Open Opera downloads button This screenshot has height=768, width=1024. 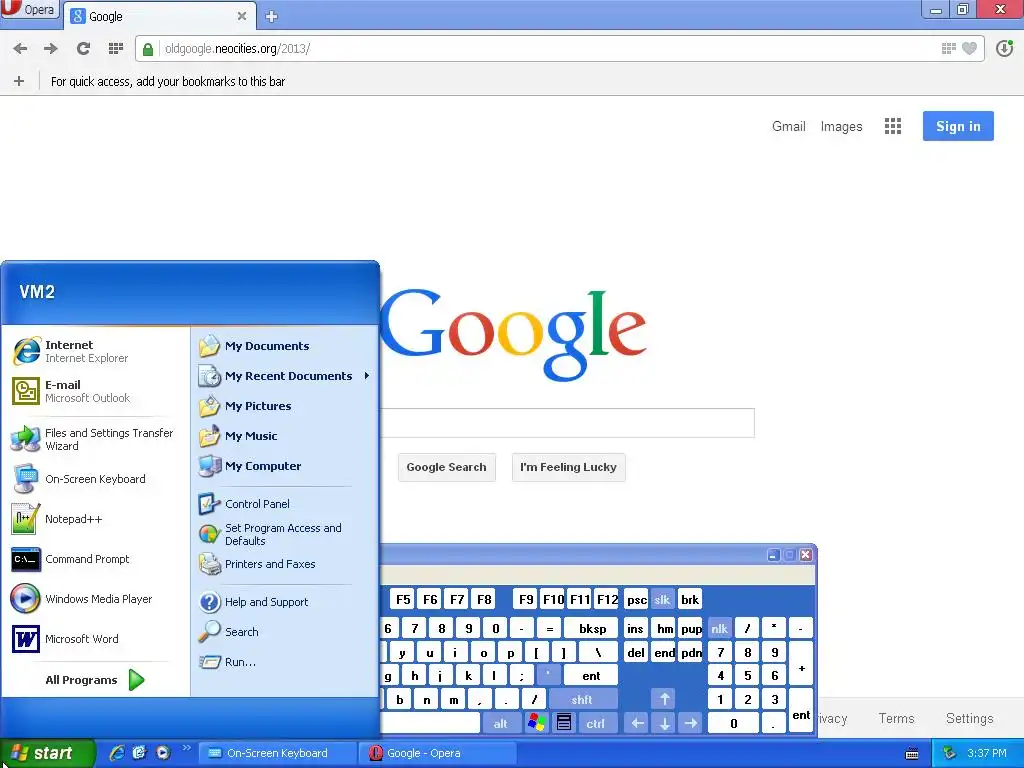click(1004, 48)
